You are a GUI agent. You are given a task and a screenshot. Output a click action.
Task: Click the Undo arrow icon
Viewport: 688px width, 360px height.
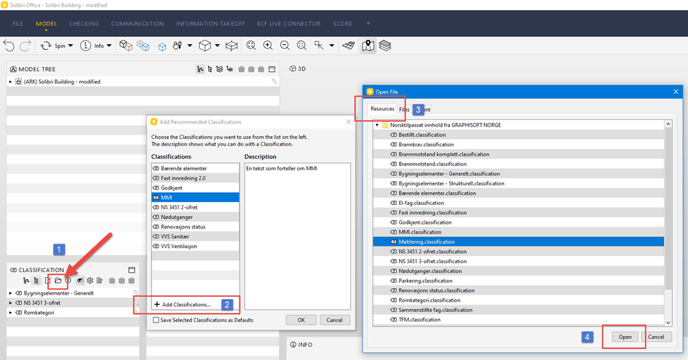coord(9,46)
